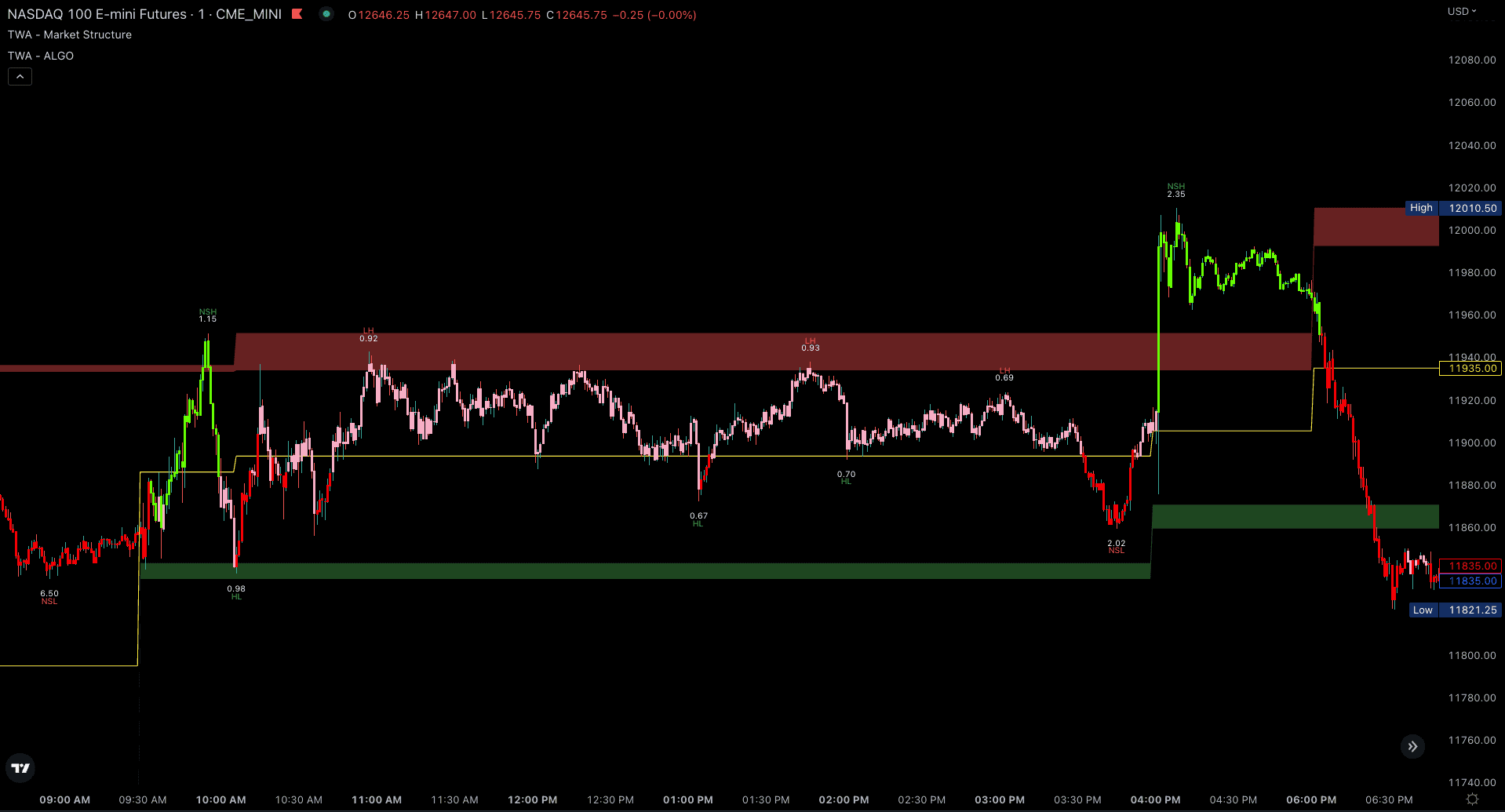
Task: Open the USD currency dropdown
Action: tap(1461, 12)
